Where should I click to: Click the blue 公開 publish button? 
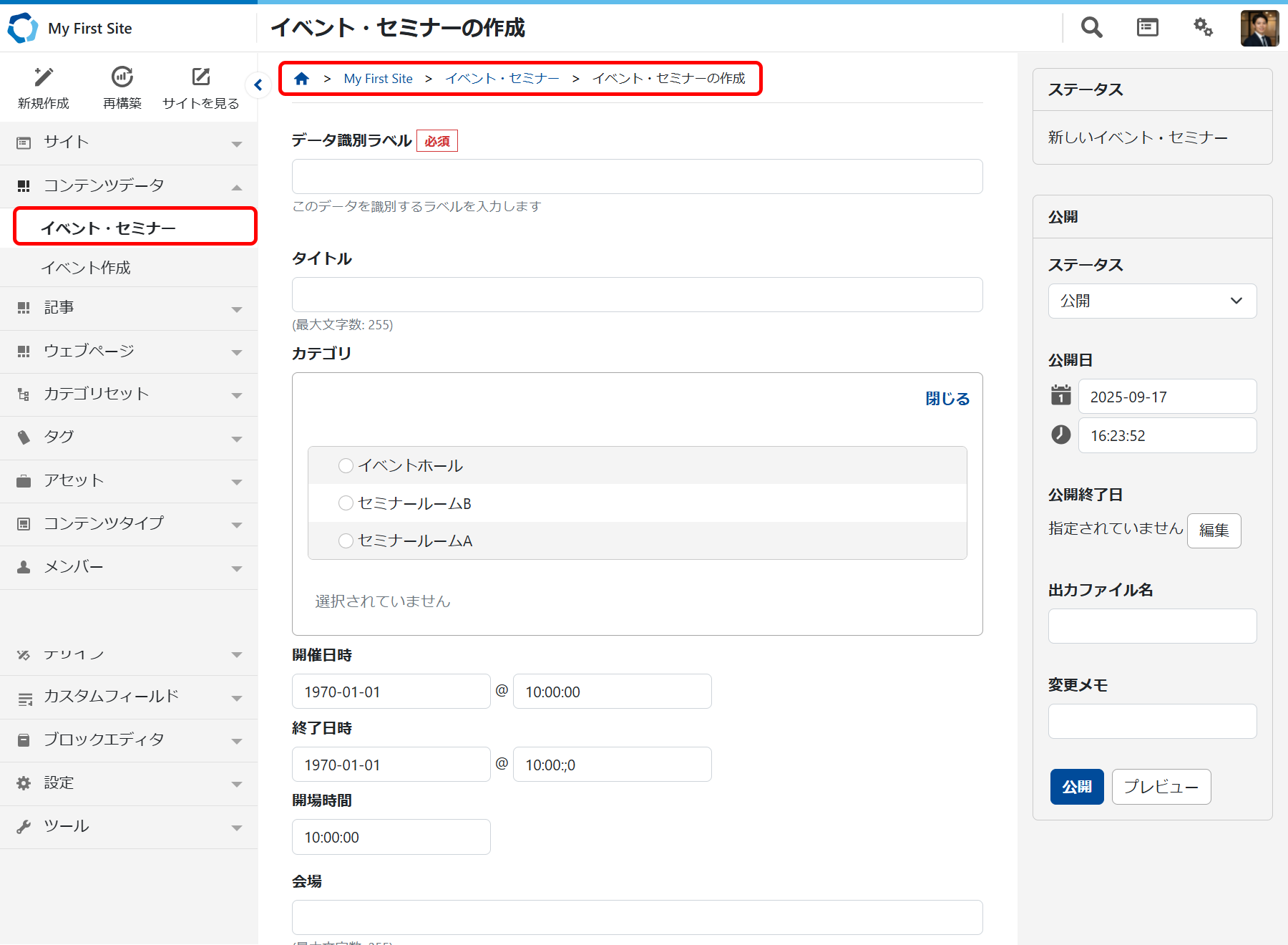coord(1076,787)
